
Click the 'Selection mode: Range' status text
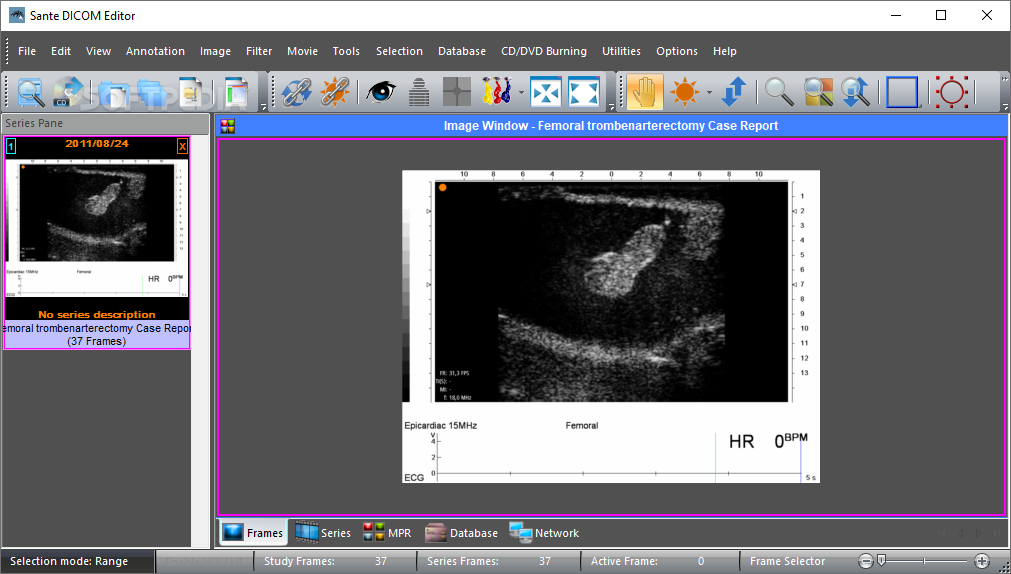(x=69, y=561)
